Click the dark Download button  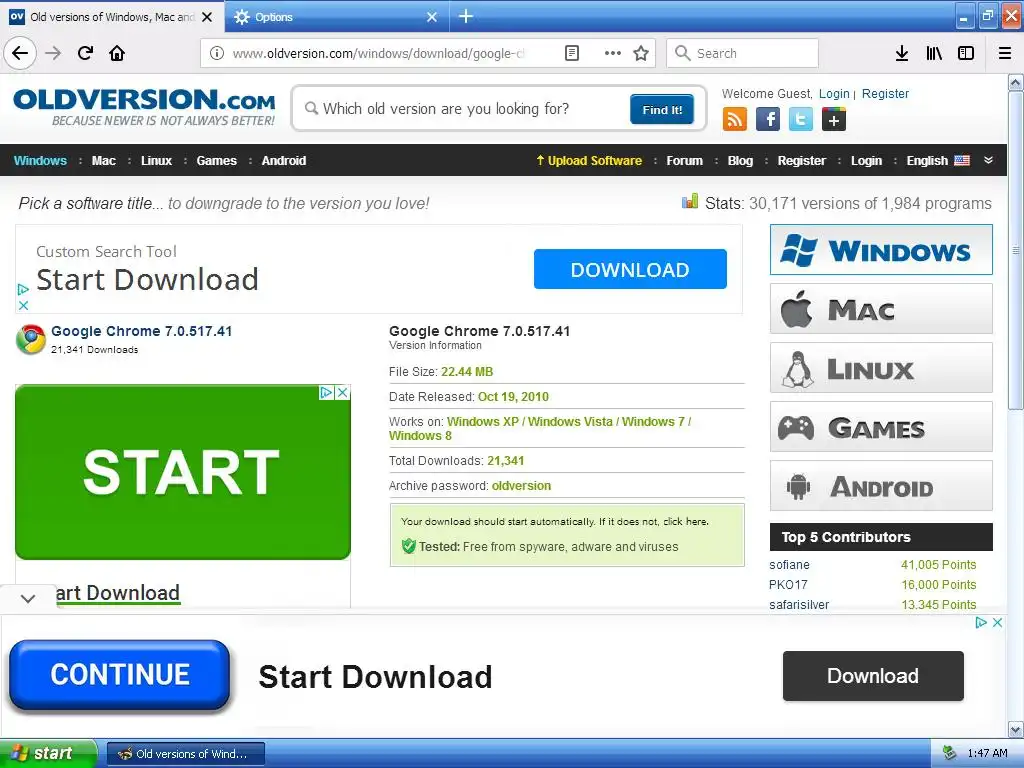tap(873, 676)
